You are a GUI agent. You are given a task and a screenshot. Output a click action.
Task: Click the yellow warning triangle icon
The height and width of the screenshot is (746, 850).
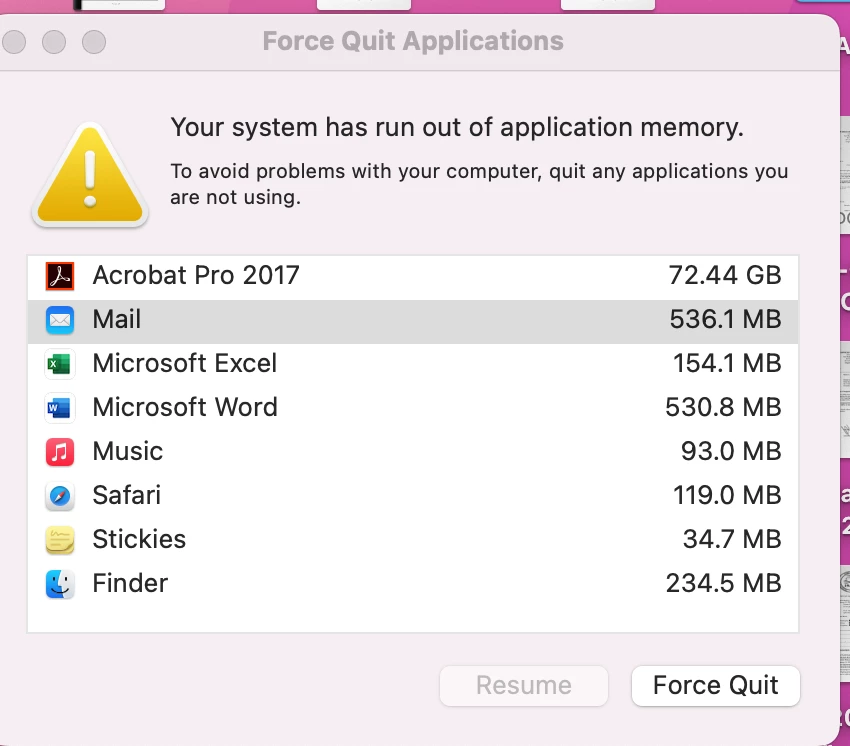[x=90, y=176]
